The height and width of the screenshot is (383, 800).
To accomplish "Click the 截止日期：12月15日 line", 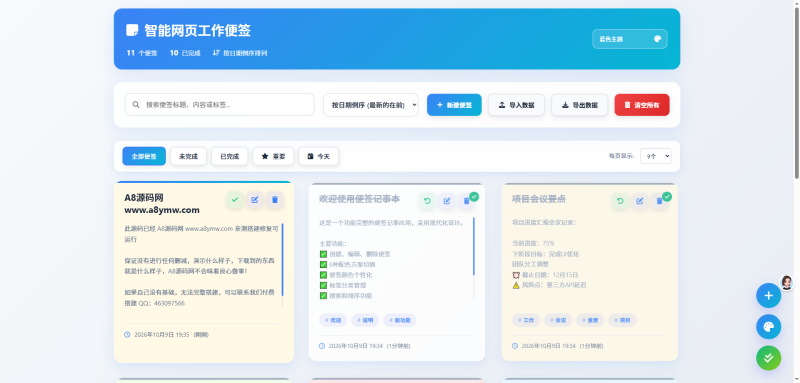I will [545, 274].
